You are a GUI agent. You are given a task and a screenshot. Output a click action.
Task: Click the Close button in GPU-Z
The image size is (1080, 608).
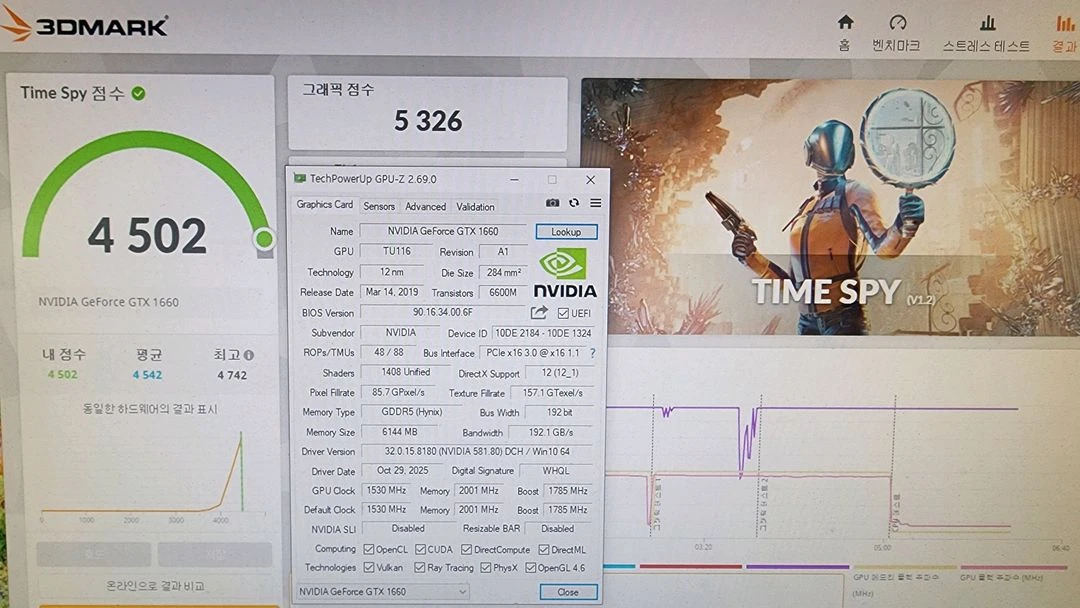click(x=568, y=592)
